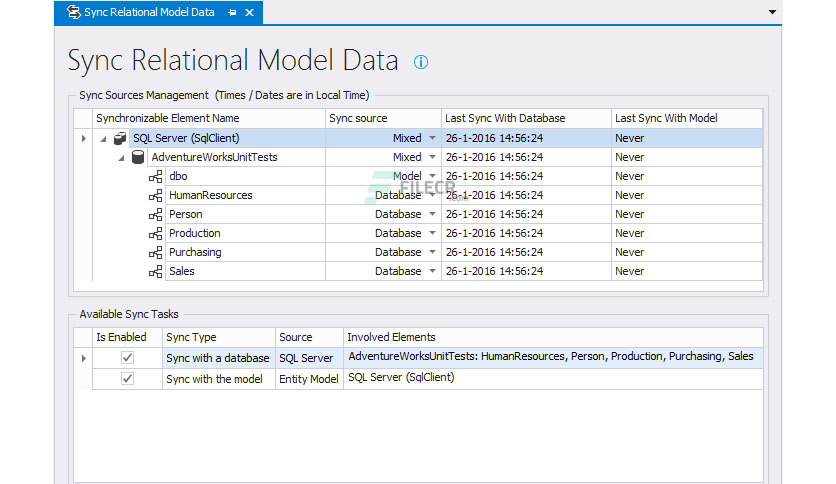
Task: Open the tab list dropdown arrow
Action: [x=772, y=12]
